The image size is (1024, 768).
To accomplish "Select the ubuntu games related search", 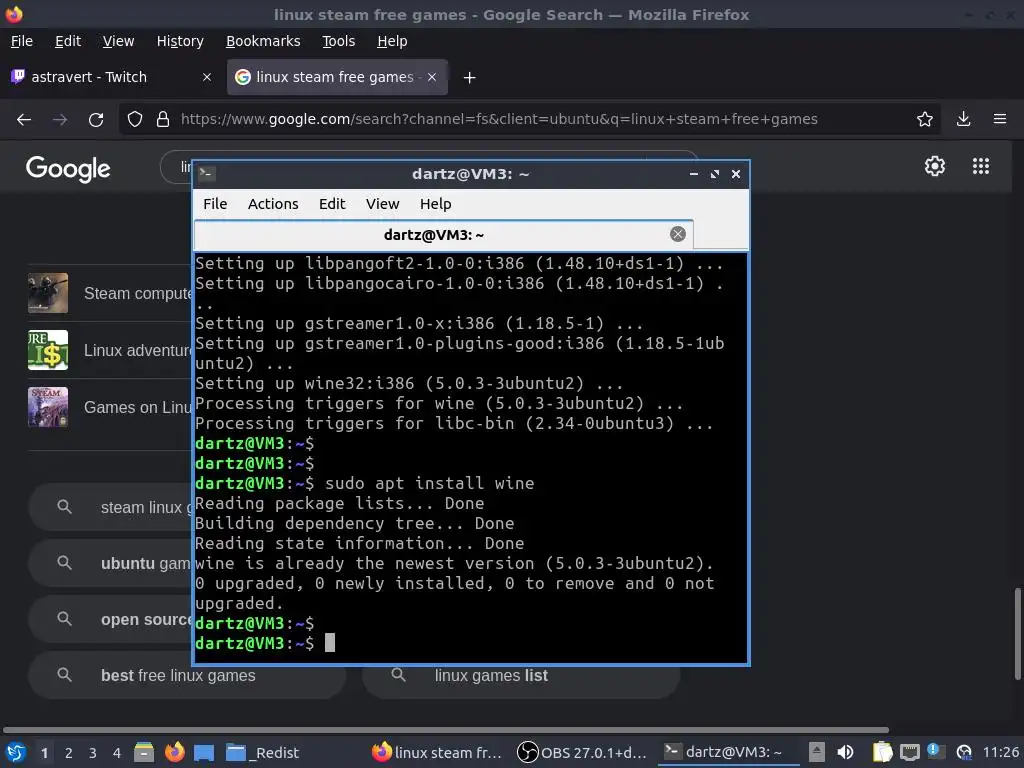I will click(110, 564).
